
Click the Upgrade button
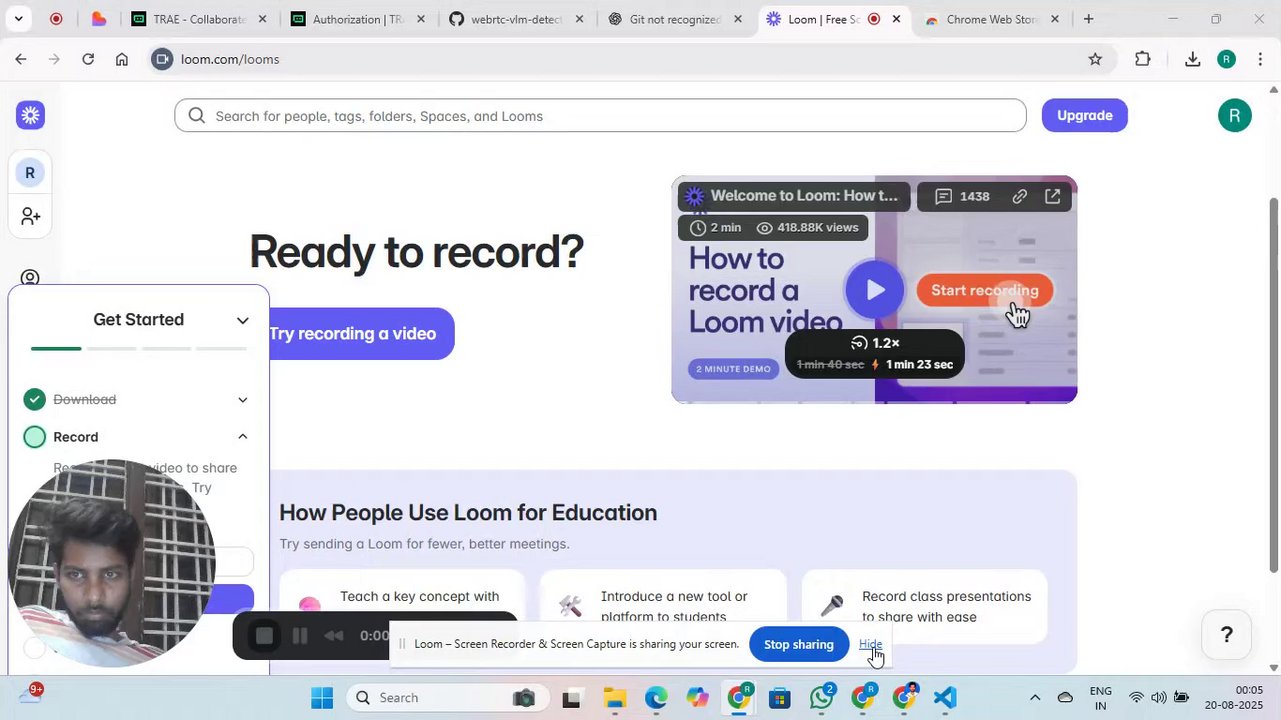coord(1085,115)
